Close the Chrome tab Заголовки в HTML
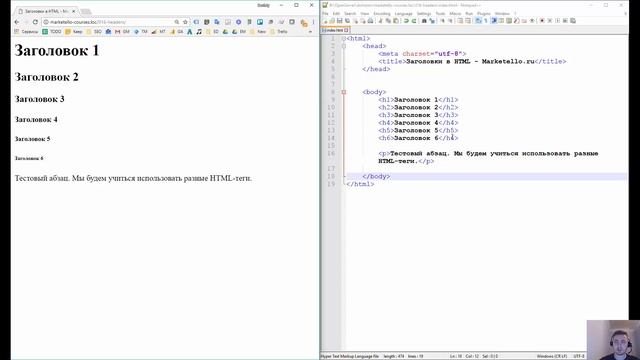This screenshot has width=640, height=360. point(73,11)
